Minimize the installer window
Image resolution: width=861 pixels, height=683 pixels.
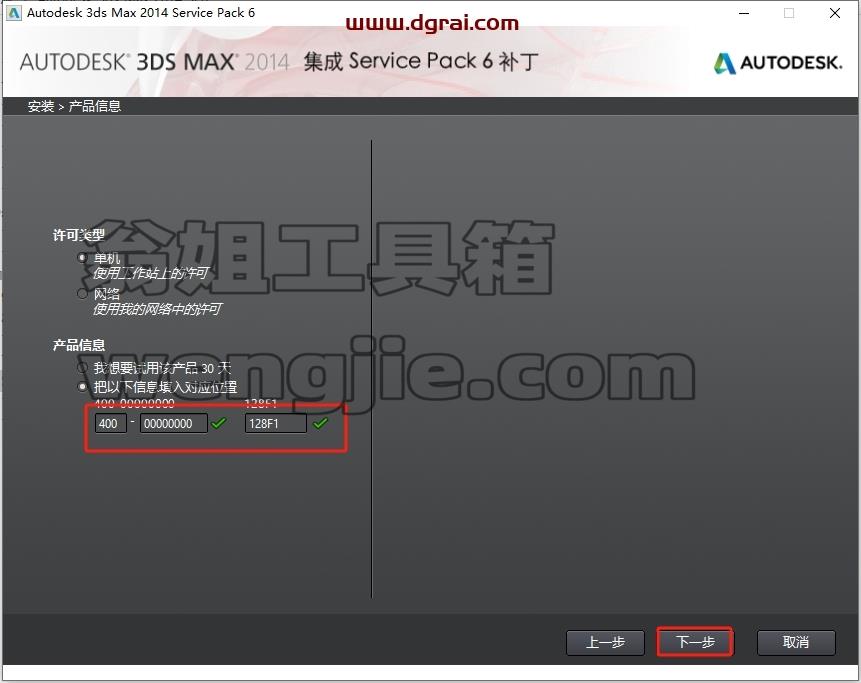[x=744, y=13]
